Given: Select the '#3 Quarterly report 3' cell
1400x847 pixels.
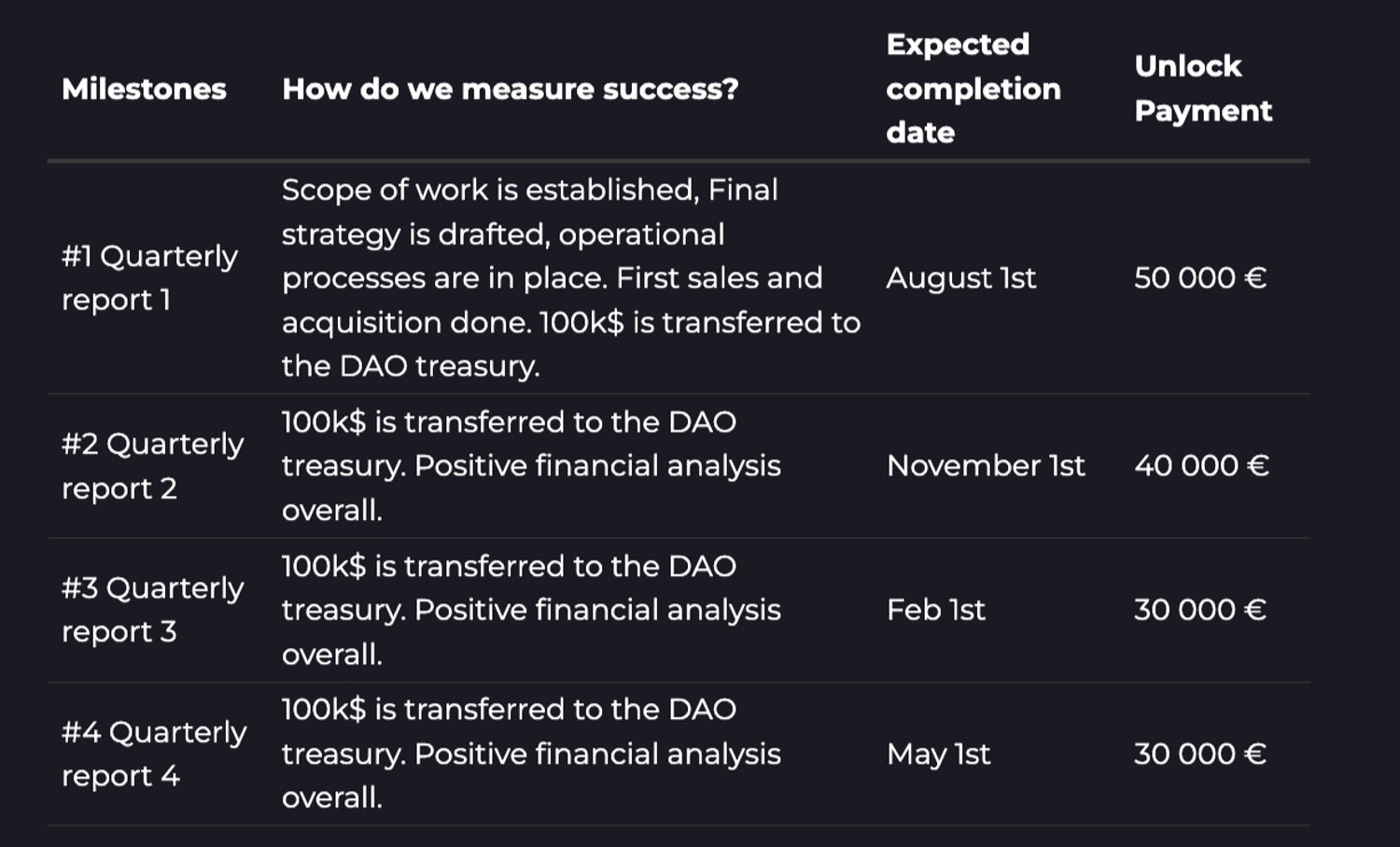Looking at the screenshot, I should [152, 609].
